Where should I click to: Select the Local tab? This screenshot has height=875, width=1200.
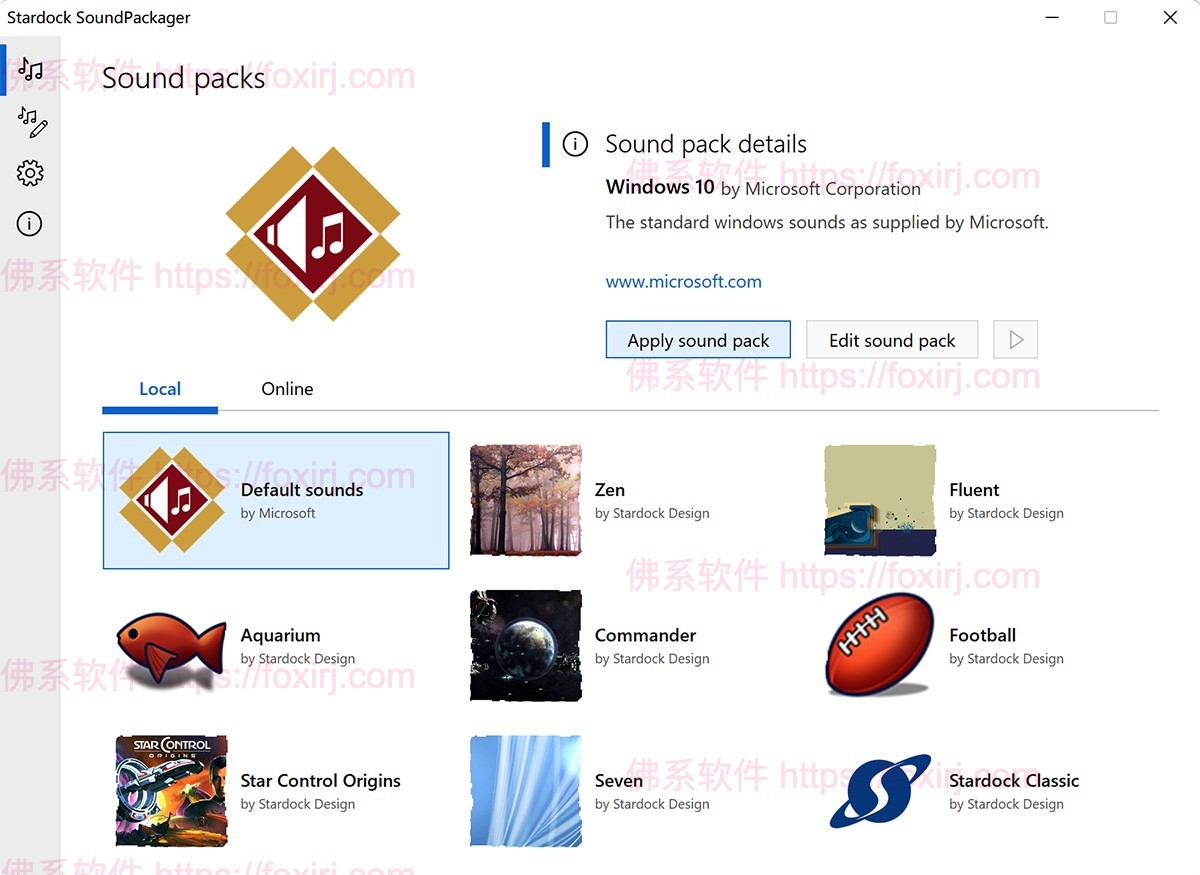[160, 389]
